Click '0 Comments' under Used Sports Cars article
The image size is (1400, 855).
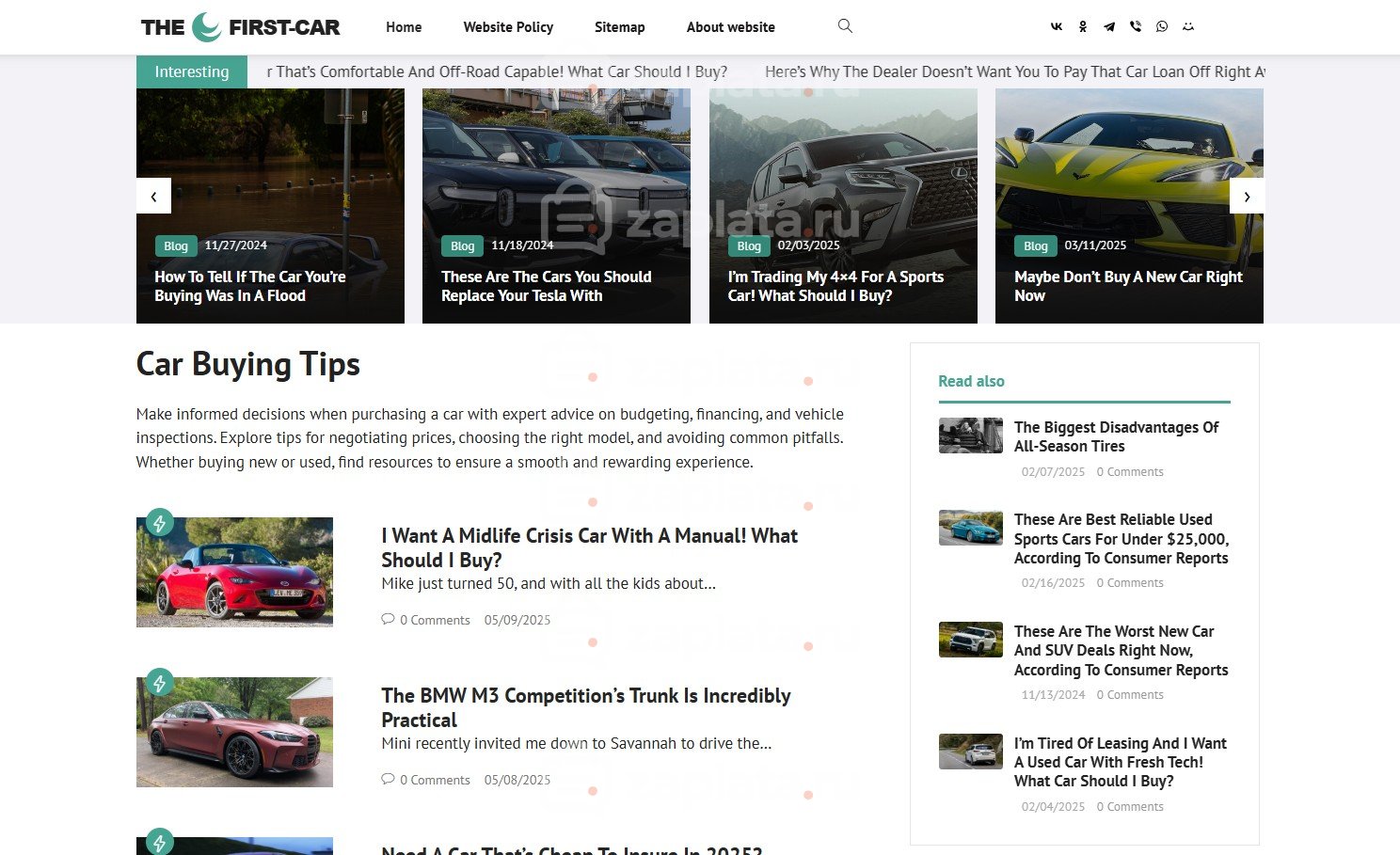[x=1130, y=583]
